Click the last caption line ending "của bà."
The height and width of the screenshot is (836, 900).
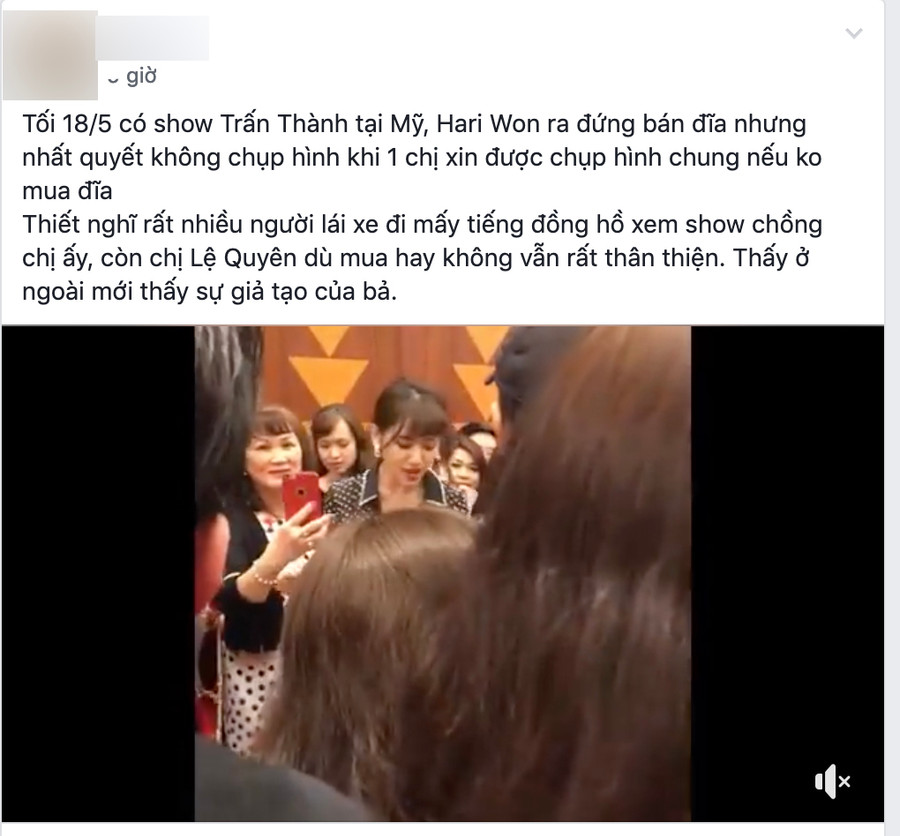210,292
